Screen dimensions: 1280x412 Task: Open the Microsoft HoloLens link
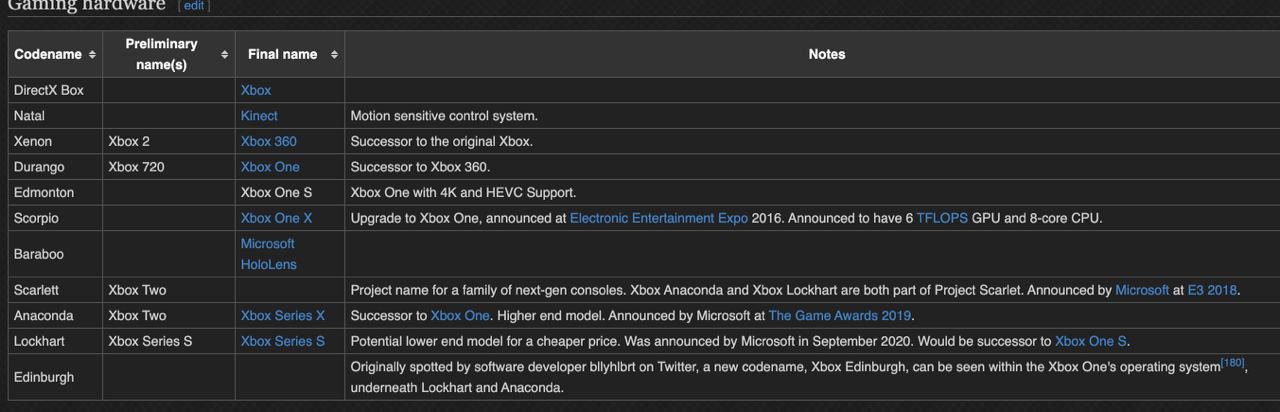pyautogui.click(x=268, y=254)
